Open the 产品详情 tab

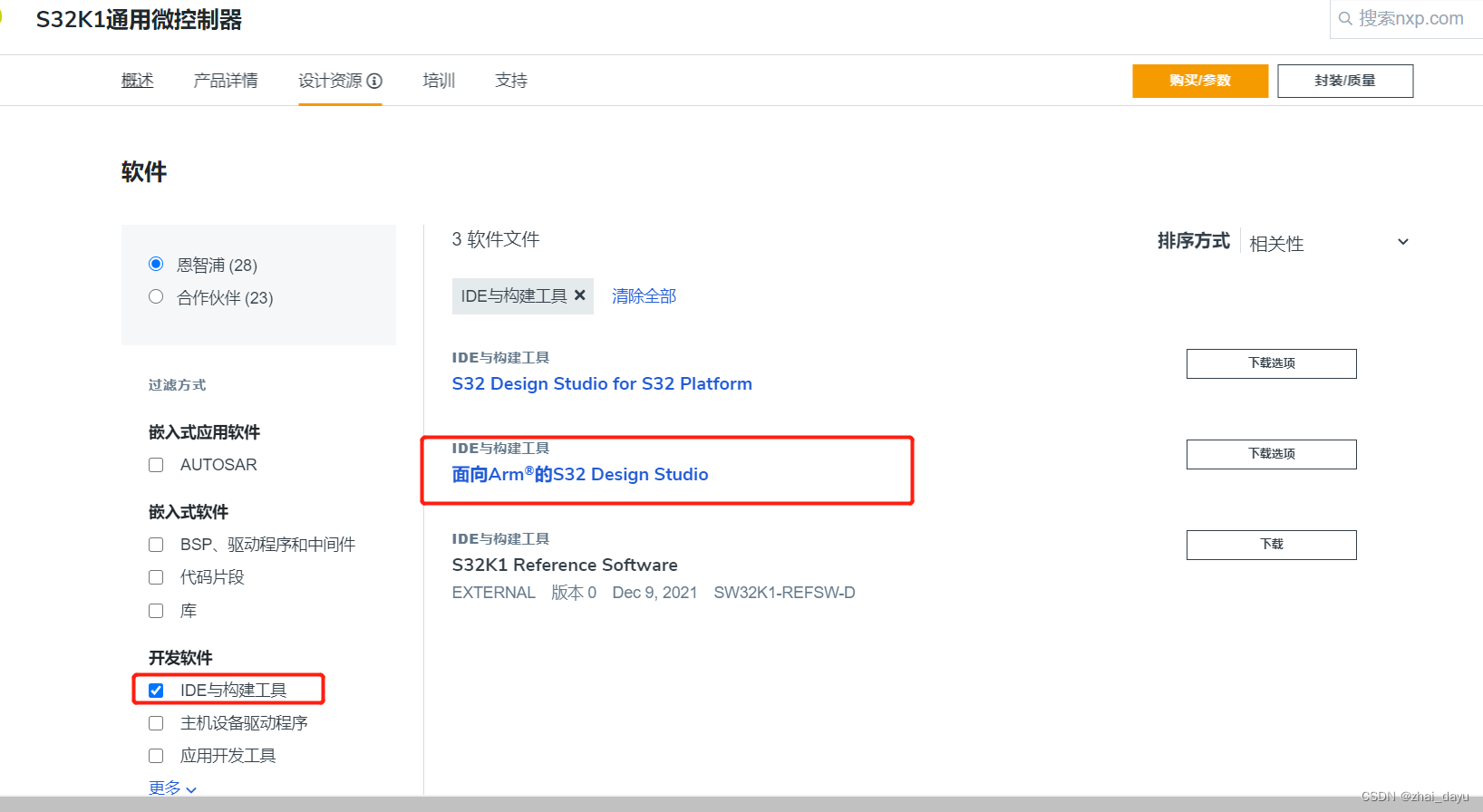click(226, 81)
